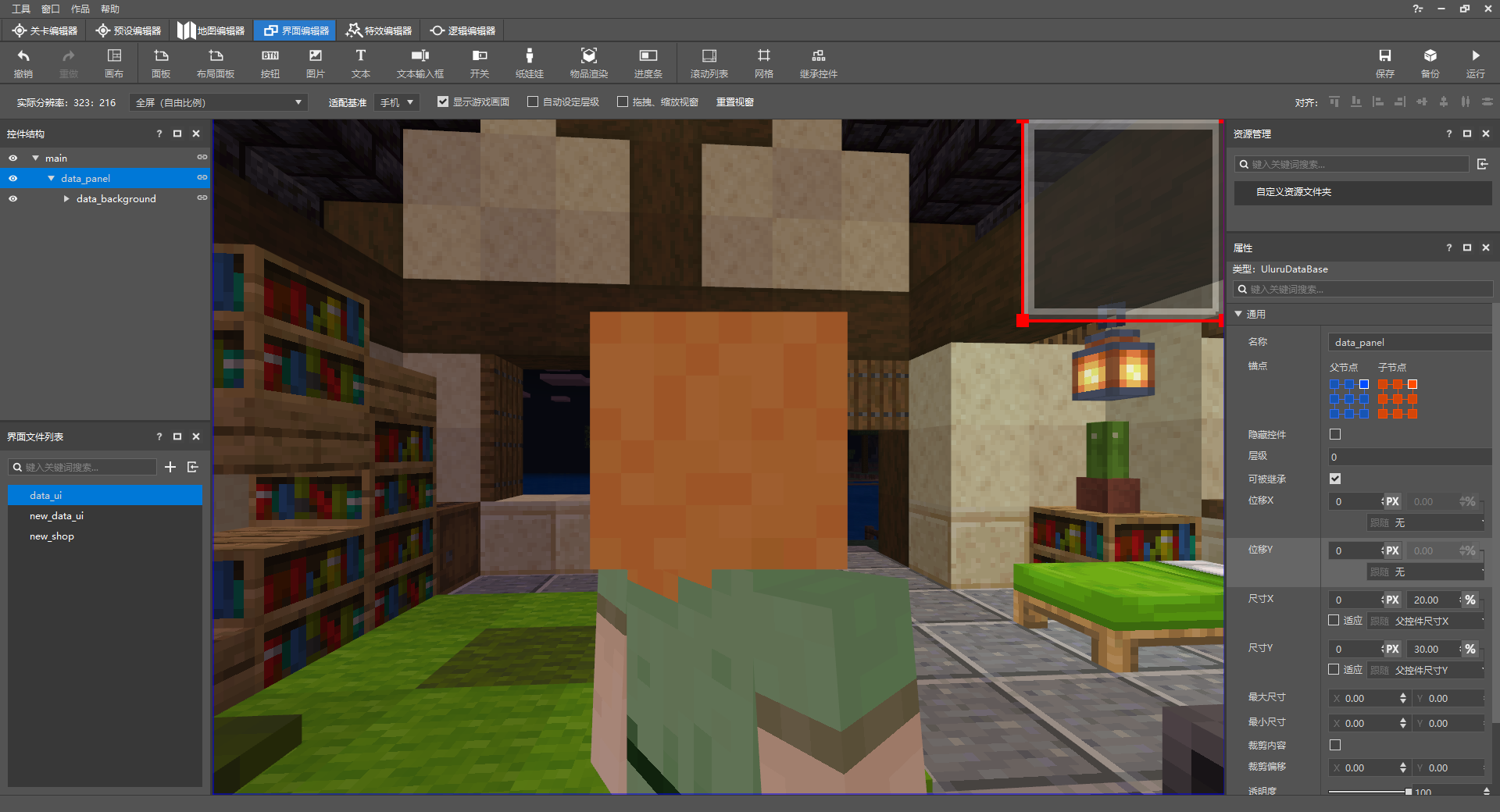Click the 运行 (Run) play icon
The height and width of the screenshot is (812, 1500).
pos(1476,63)
